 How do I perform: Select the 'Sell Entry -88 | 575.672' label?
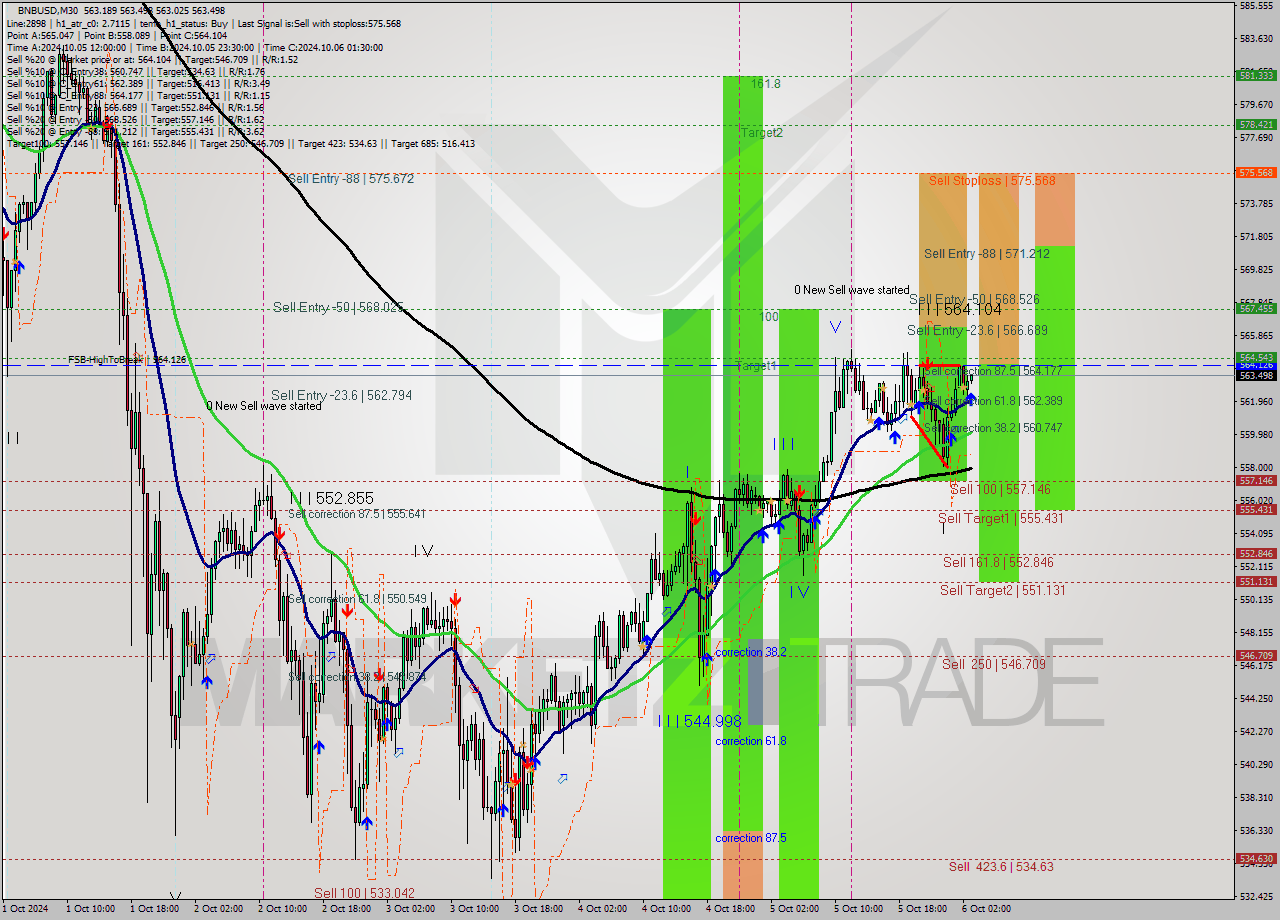[350, 178]
